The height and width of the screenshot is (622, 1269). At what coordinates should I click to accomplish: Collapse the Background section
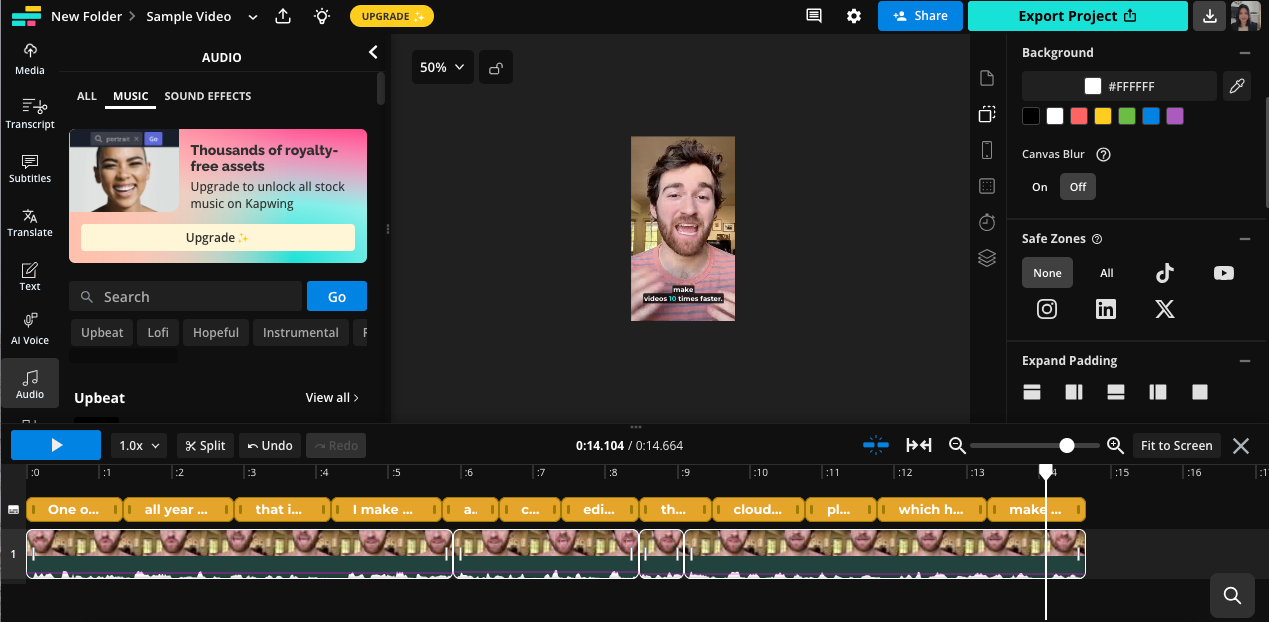[x=1244, y=53]
